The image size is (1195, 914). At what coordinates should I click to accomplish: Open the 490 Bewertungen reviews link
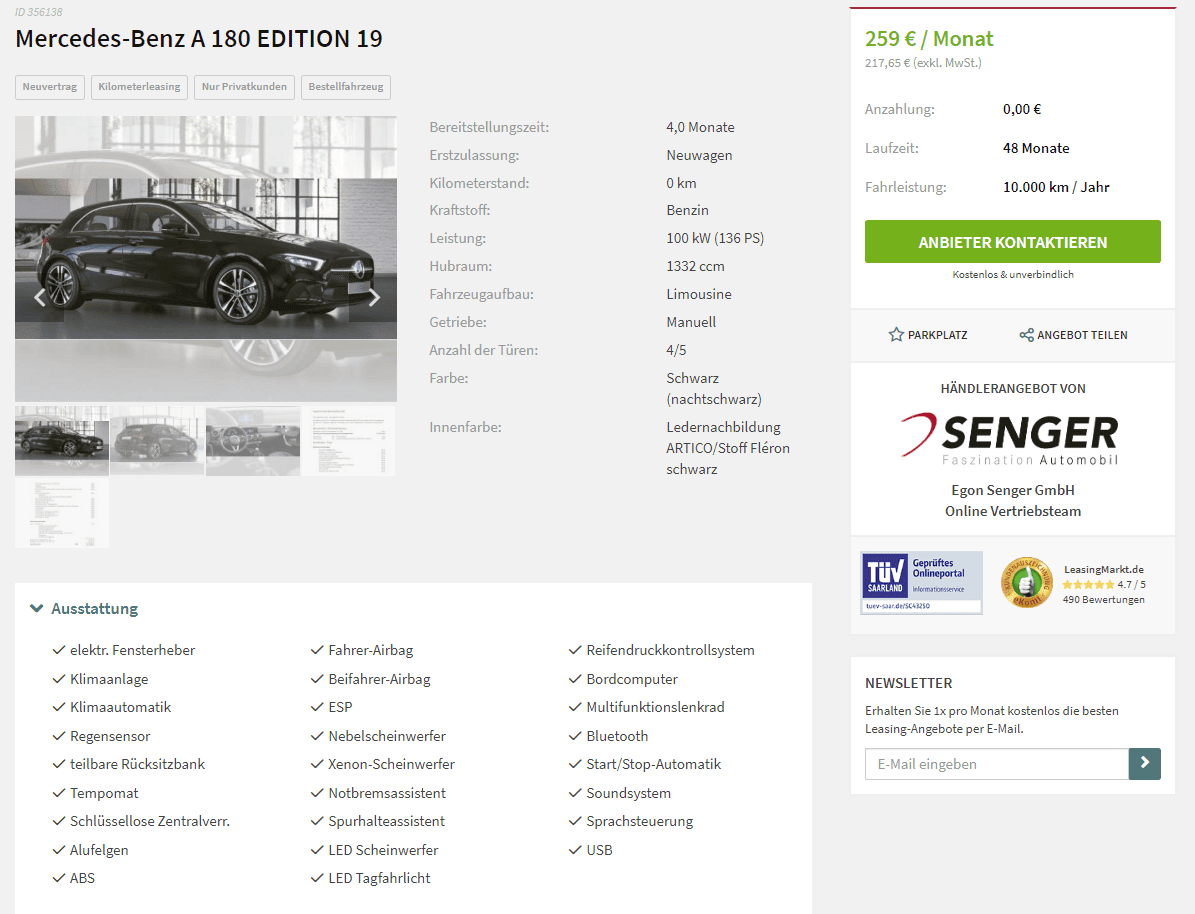(x=1104, y=600)
